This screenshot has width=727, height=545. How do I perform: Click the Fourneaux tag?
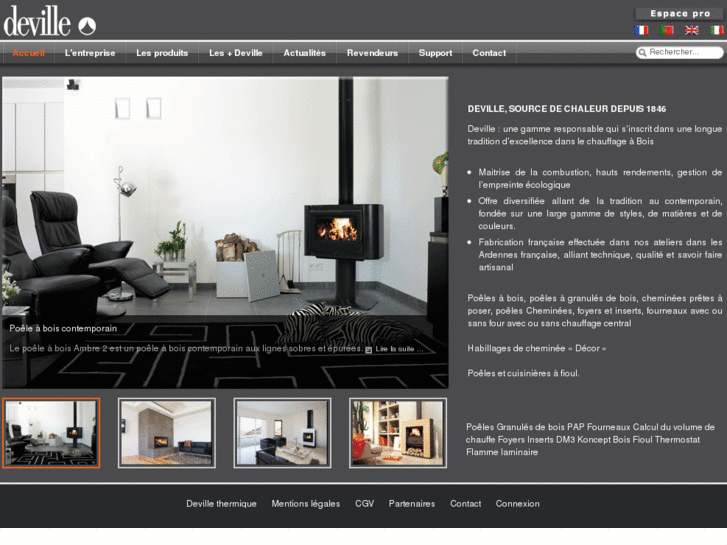tap(608, 427)
